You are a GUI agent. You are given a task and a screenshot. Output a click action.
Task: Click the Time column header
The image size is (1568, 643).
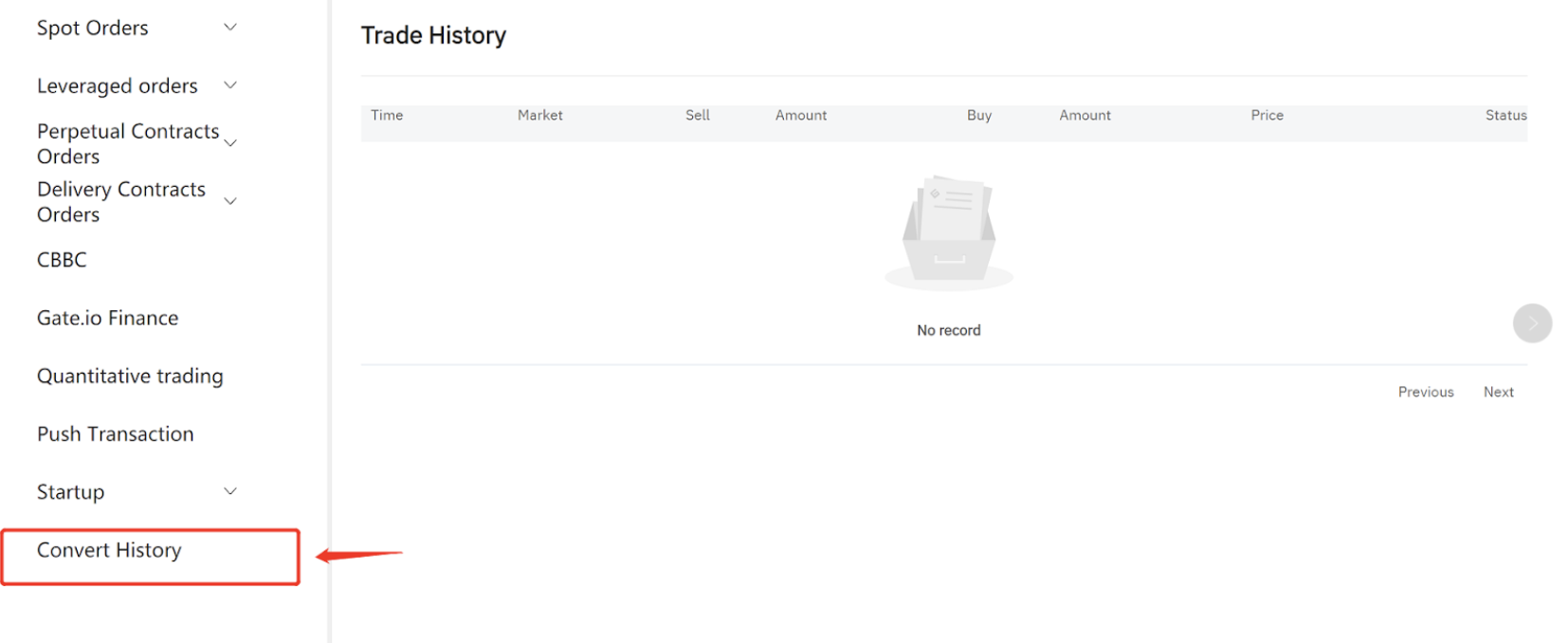pyautogui.click(x=387, y=115)
